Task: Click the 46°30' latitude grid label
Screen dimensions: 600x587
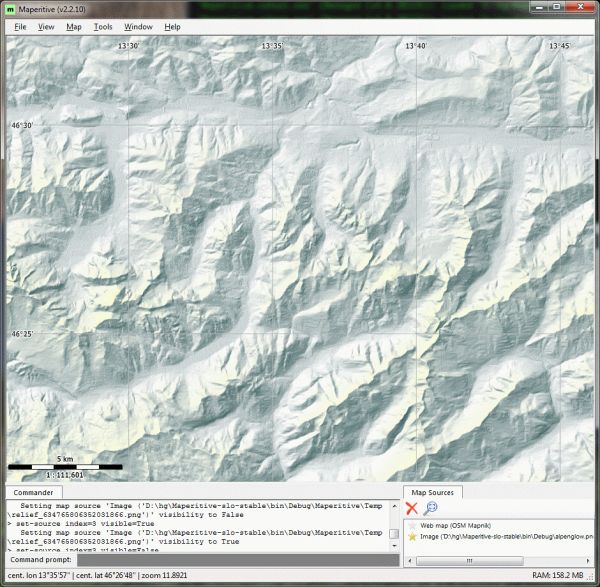Action: click(22, 126)
